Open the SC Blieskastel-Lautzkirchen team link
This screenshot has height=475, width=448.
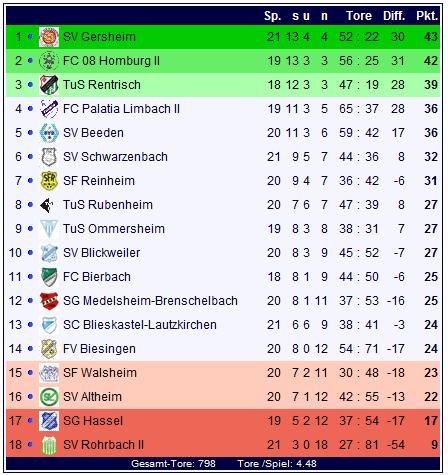pyautogui.click(x=140, y=325)
